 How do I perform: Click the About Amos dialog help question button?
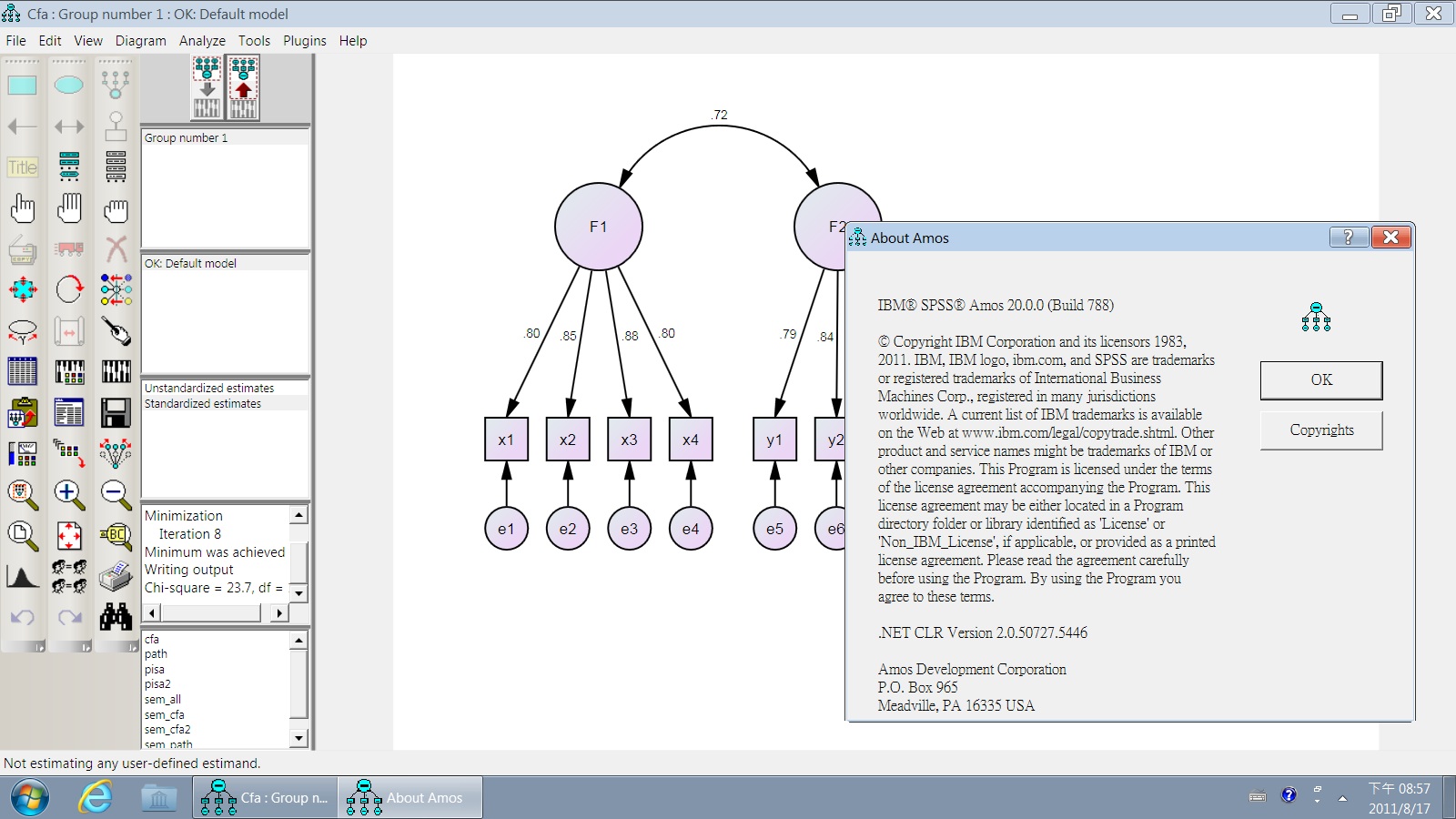1348,238
